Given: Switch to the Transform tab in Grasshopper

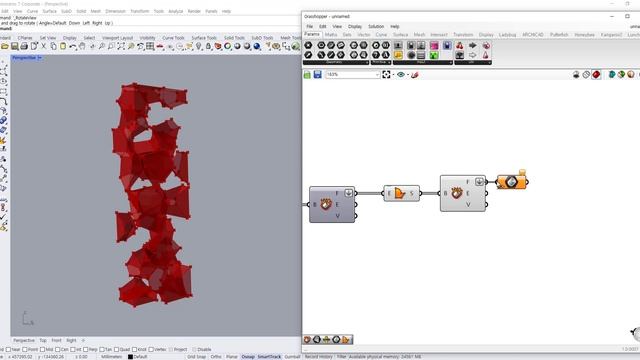Looking at the screenshot, I should [x=463, y=35].
